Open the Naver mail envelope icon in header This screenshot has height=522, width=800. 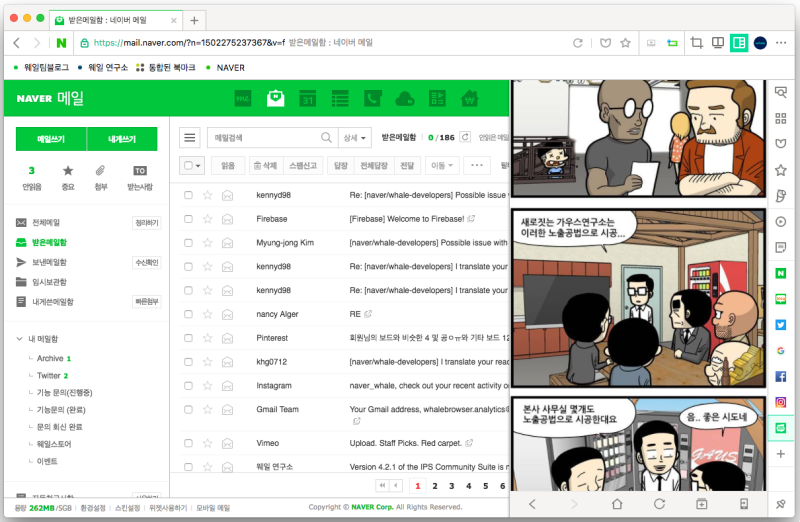pos(276,98)
